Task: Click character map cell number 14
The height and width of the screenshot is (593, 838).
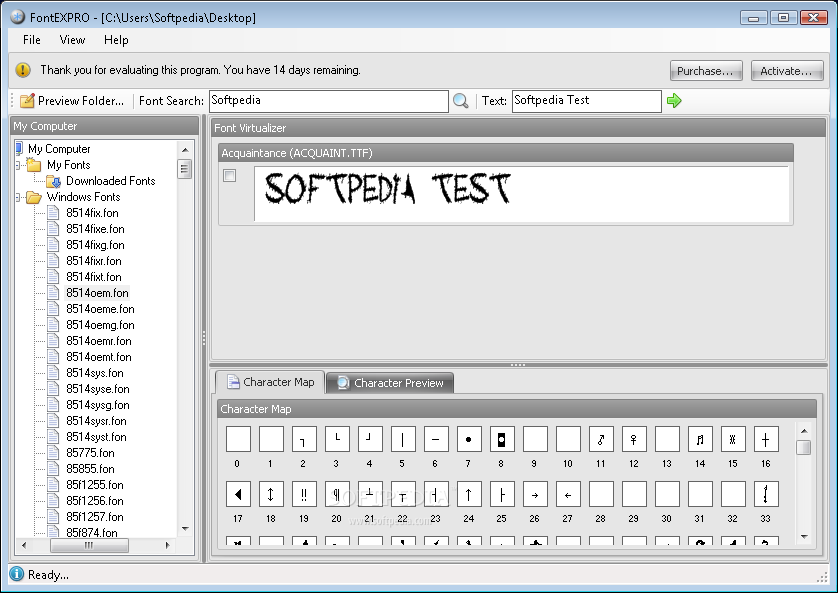Action: [700, 440]
